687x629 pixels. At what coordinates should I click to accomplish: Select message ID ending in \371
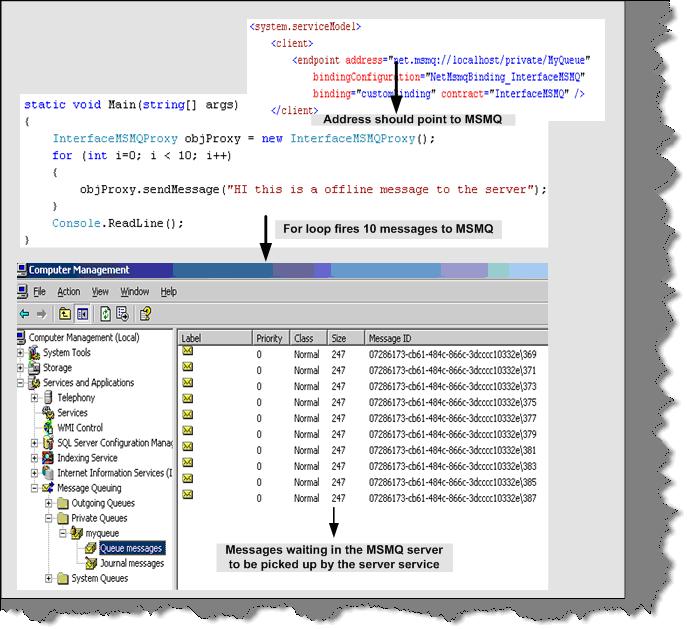click(453, 371)
